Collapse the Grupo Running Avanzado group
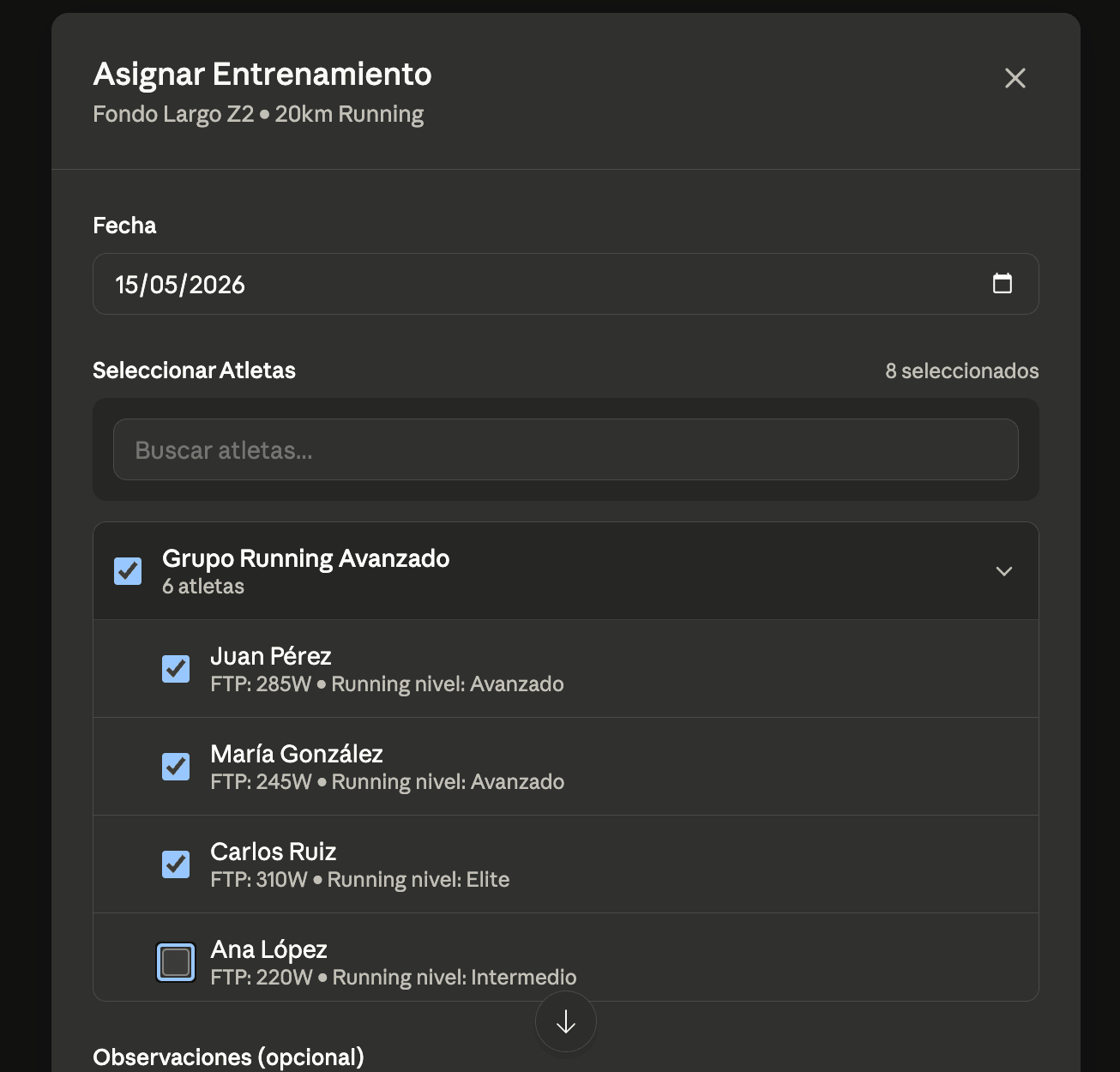 pos(1004,571)
